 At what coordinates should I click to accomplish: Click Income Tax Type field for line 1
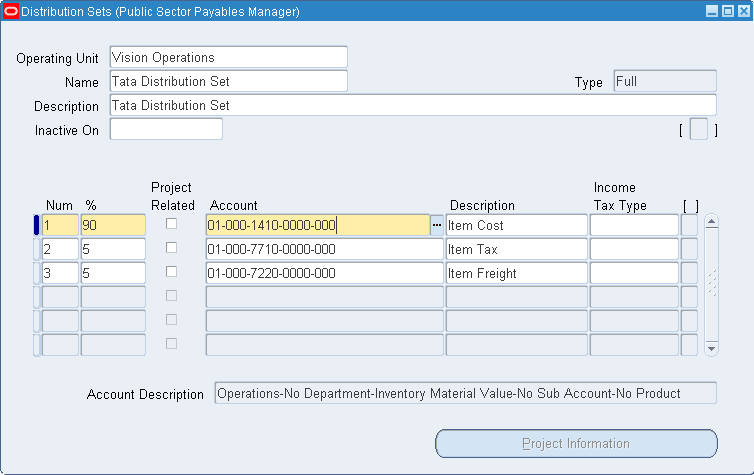coord(633,225)
